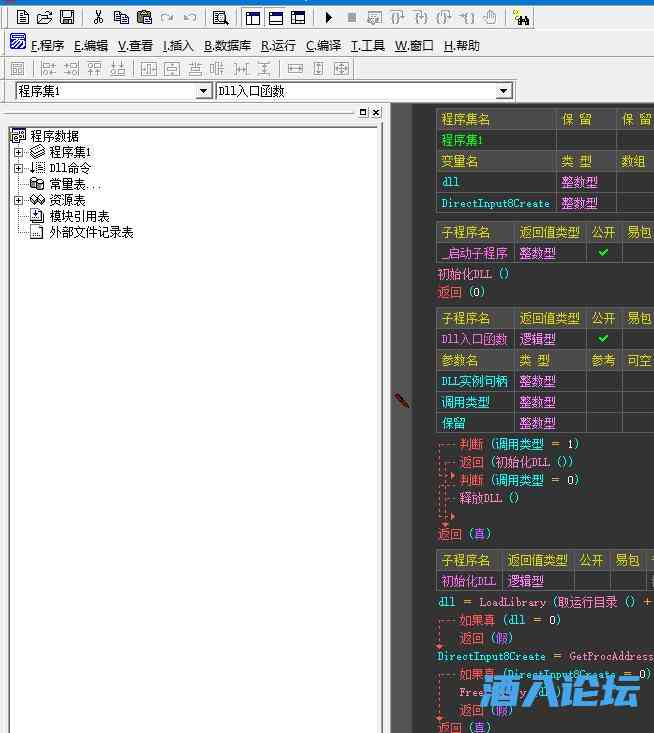Click the Copy icon

(121, 18)
